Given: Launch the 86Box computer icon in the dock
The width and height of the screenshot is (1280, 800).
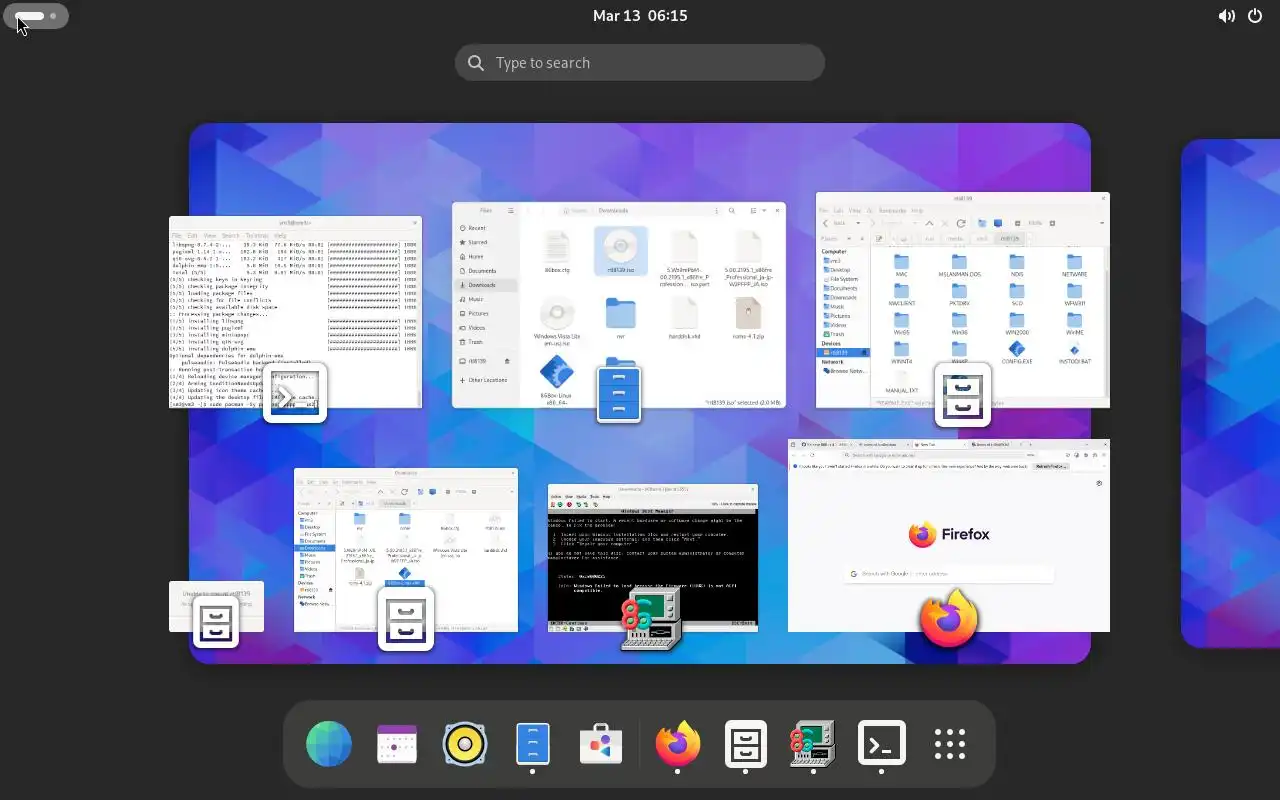Looking at the screenshot, I should 813,745.
